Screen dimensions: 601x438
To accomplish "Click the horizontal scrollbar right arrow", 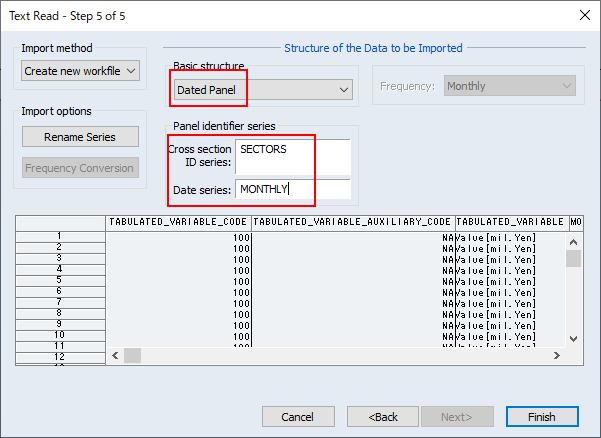I will (x=556, y=355).
